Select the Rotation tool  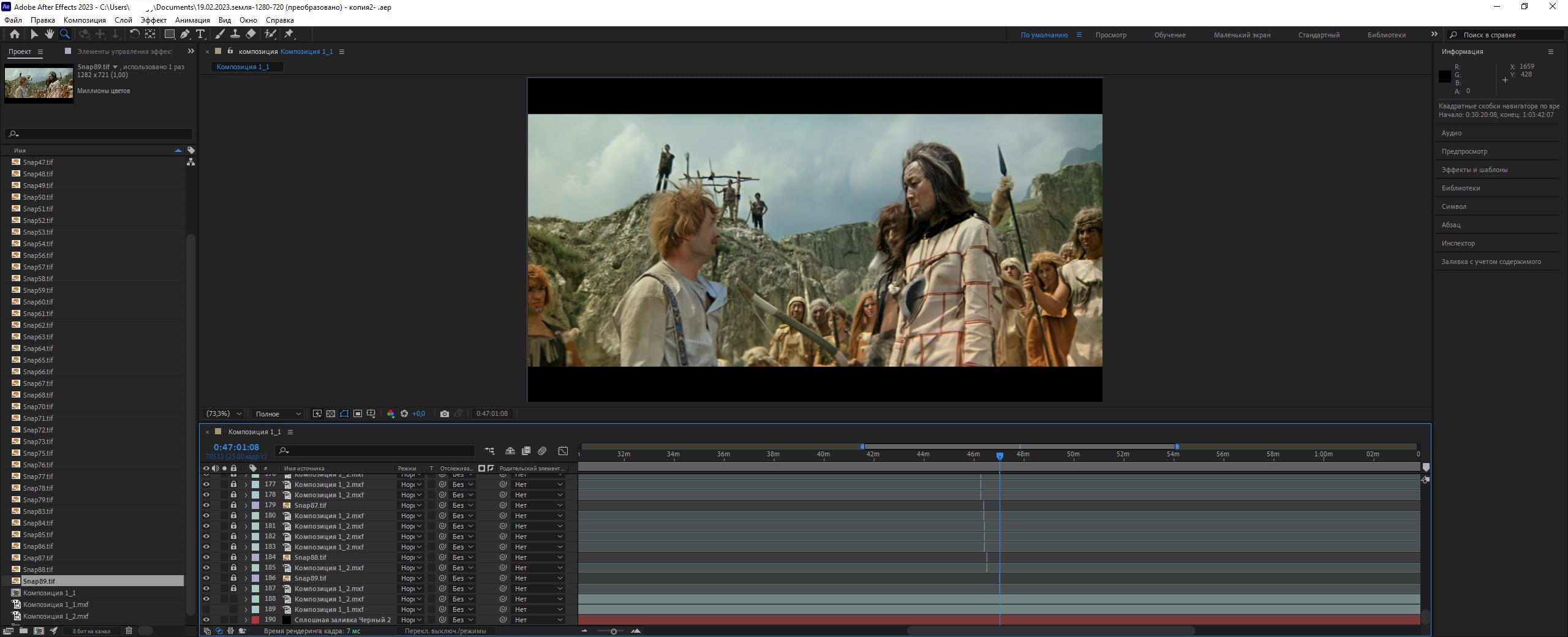(x=134, y=34)
